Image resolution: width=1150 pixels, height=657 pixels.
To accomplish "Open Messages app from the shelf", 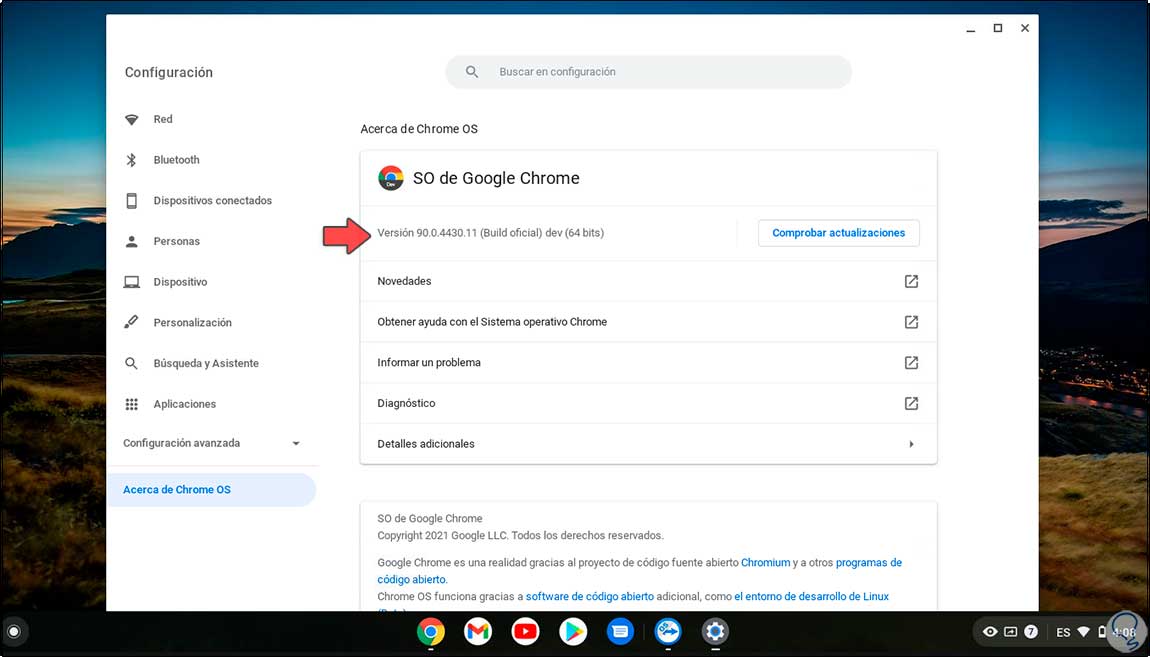I will click(x=620, y=631).
